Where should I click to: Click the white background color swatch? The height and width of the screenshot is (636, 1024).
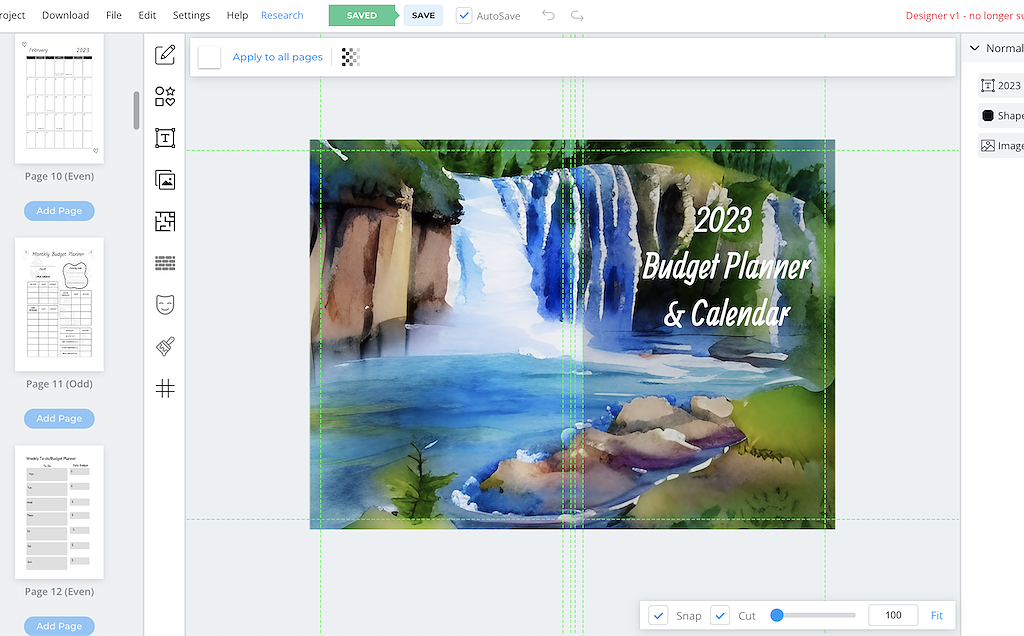coord(209,57)
